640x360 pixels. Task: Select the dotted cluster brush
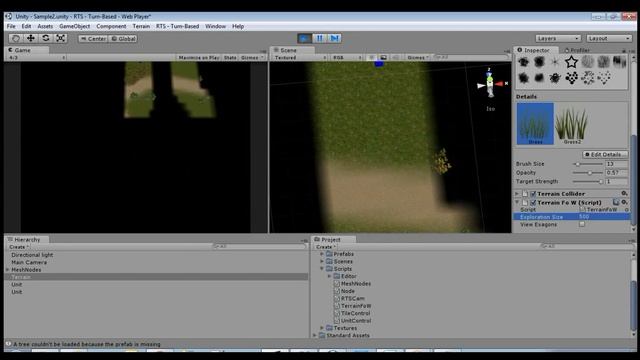[x=571, y=78]
